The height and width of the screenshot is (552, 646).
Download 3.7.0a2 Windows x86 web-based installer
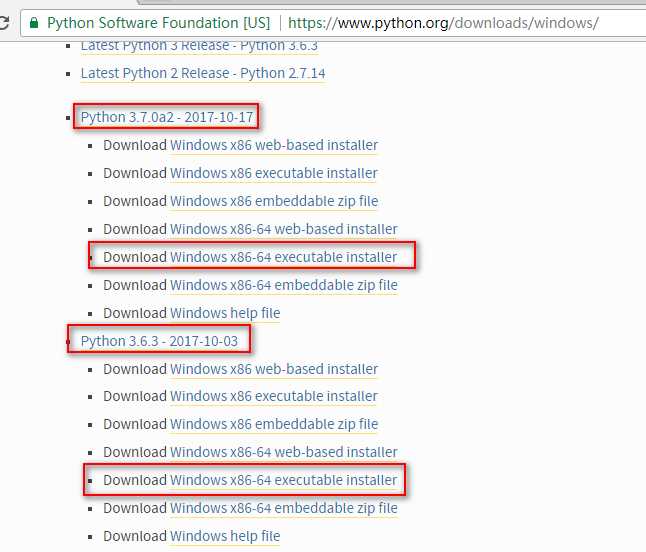pos(274,145)
